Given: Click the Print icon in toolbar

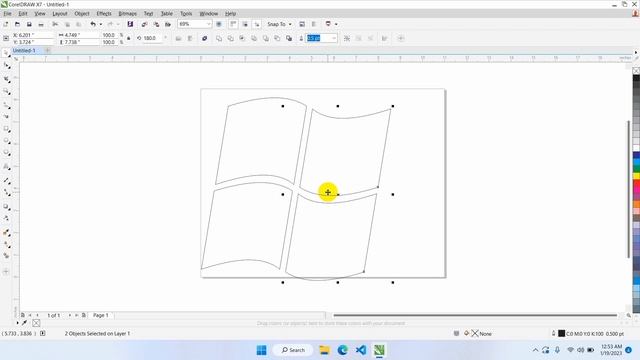Looking at the screenshot, I should point(41,24).
